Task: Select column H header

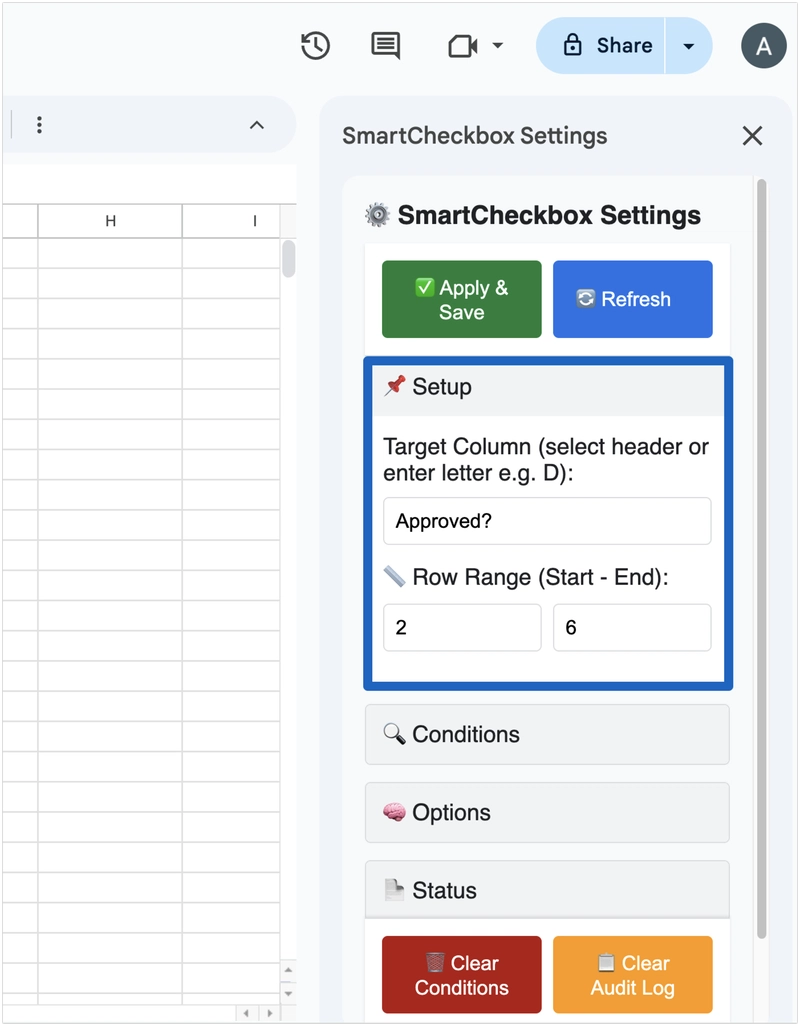Action: click(x=110, y=221)
